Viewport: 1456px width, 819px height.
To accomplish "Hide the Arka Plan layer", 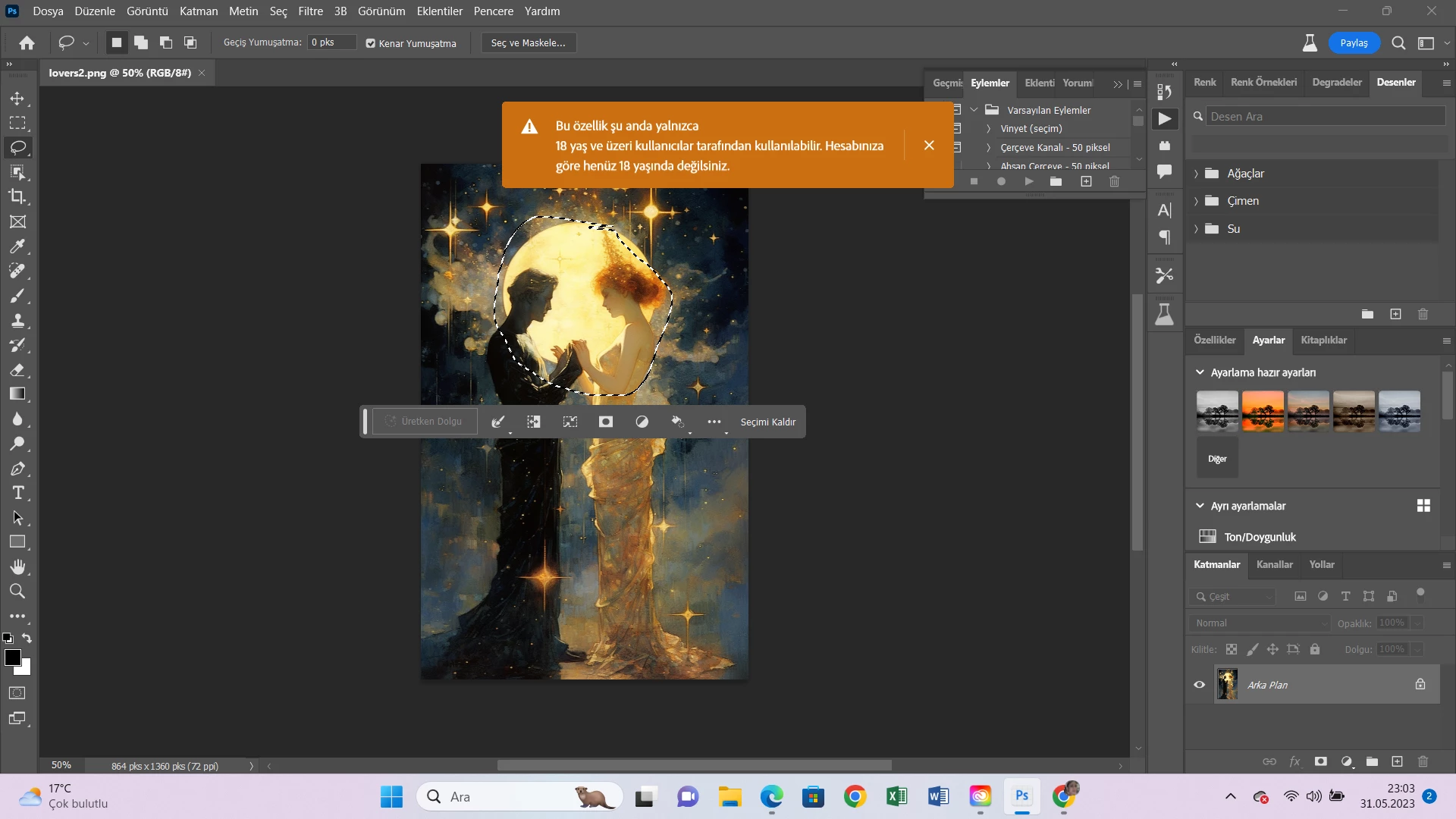I will coord(1199,685).
